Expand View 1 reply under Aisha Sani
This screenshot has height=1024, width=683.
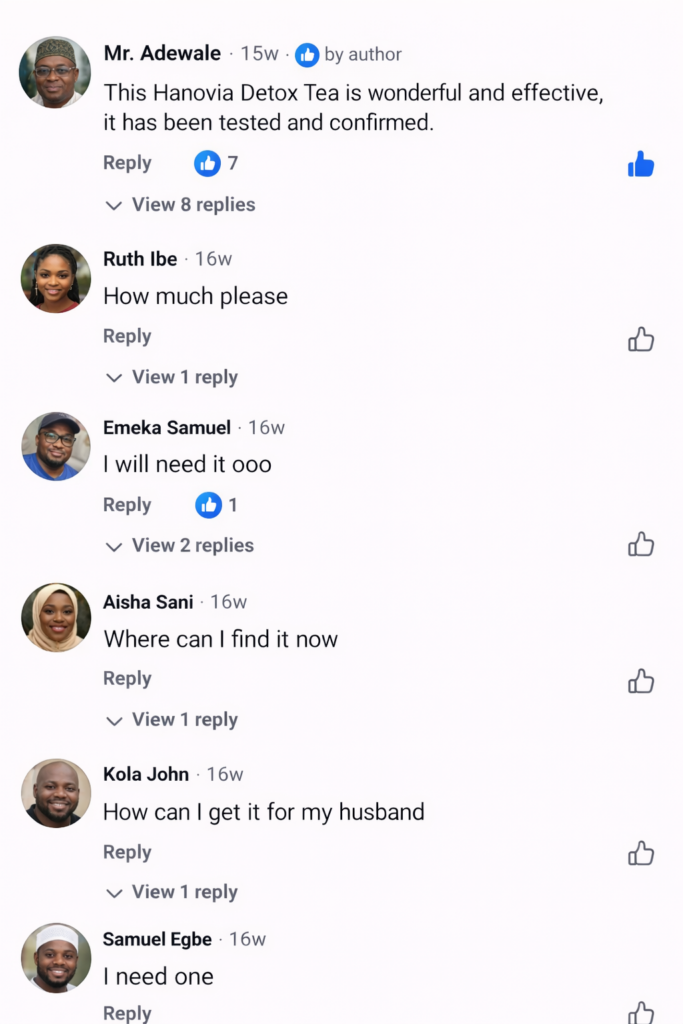coord(172,720)
